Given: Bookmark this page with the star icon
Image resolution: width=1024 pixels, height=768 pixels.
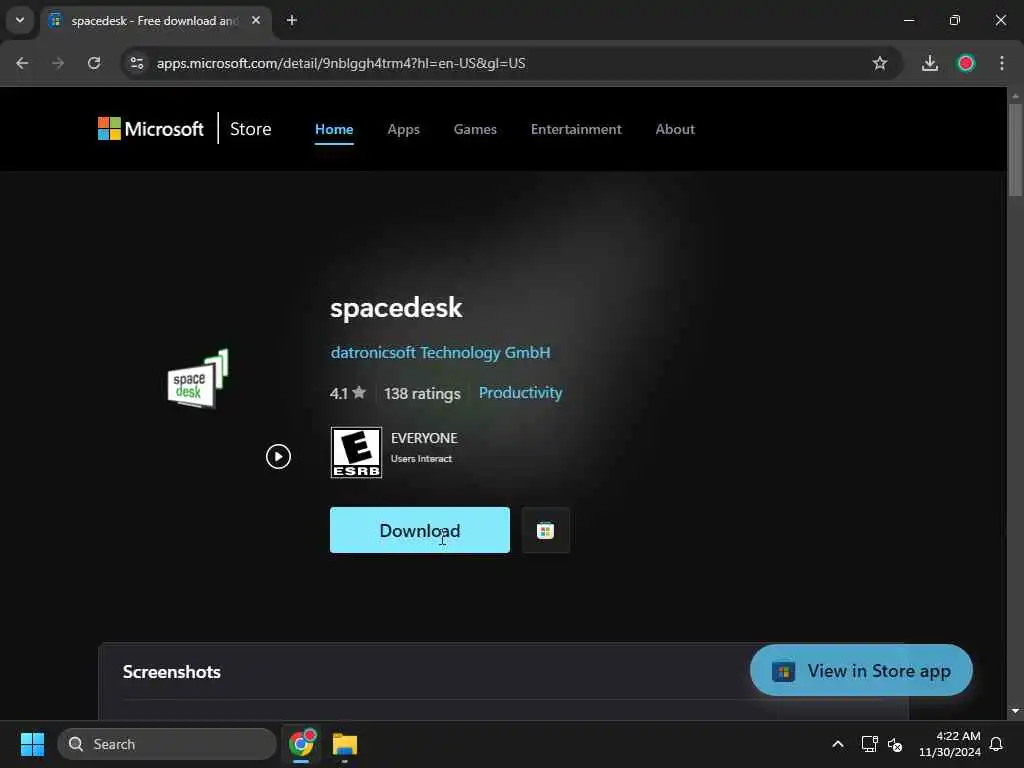Looking at the screenshot, I should tap(880, 63).
